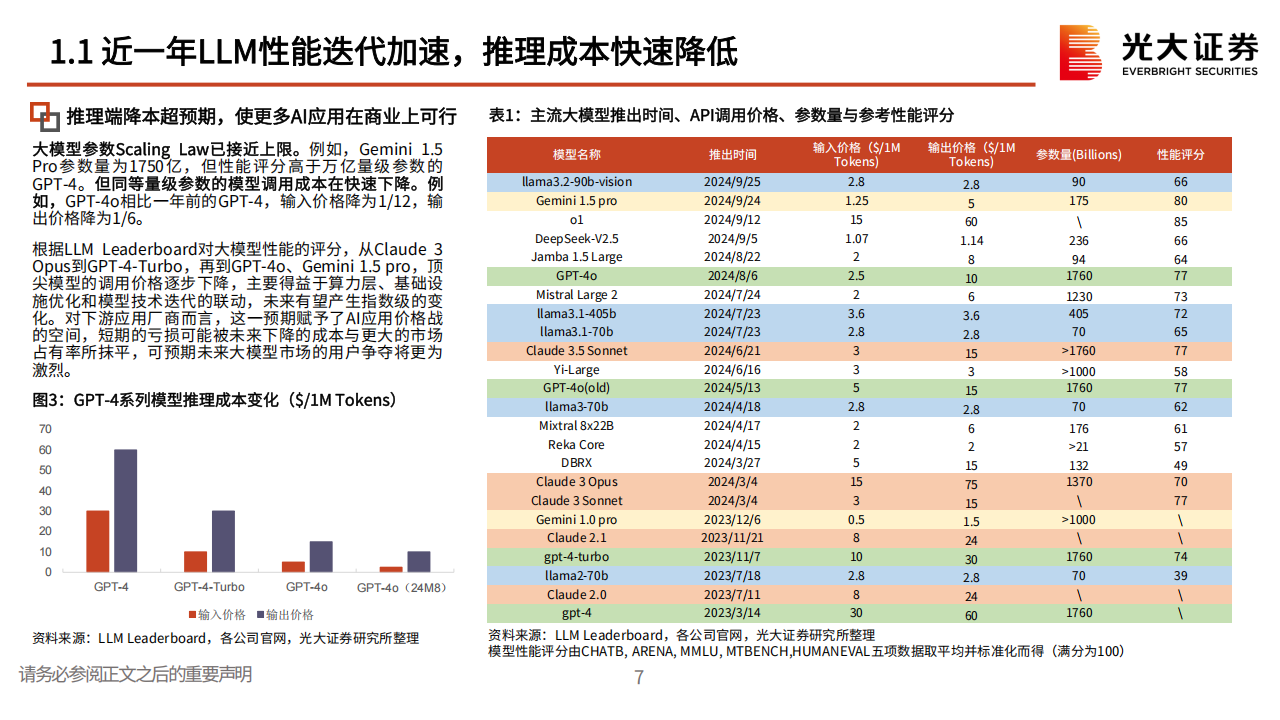The image size is (1280, 720).
Task: Click the 表1 table caption
Action: pos(721,115)
